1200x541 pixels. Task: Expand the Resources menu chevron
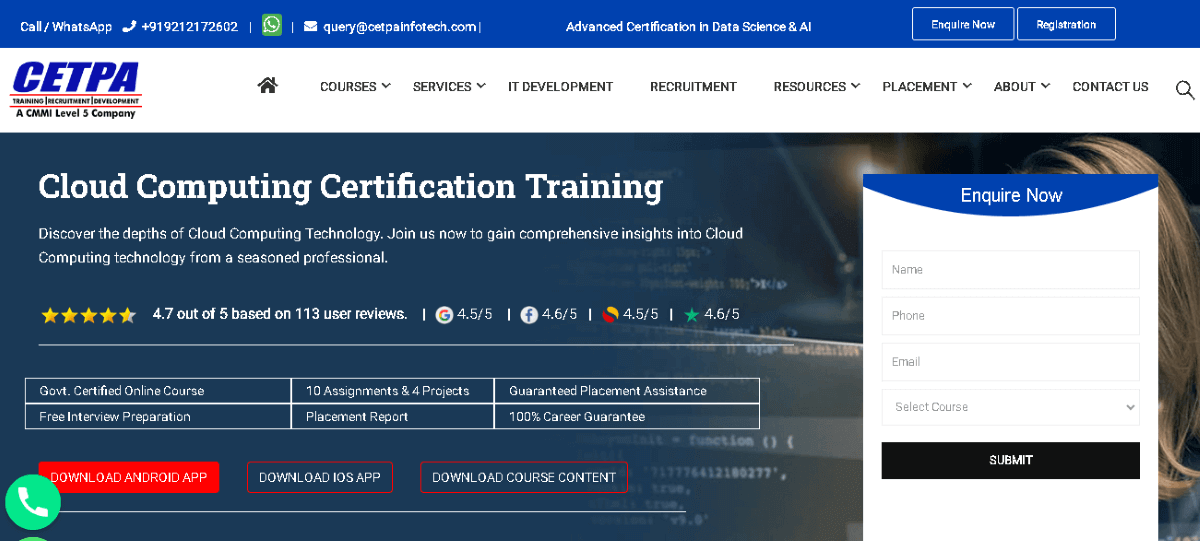point(855,86)
